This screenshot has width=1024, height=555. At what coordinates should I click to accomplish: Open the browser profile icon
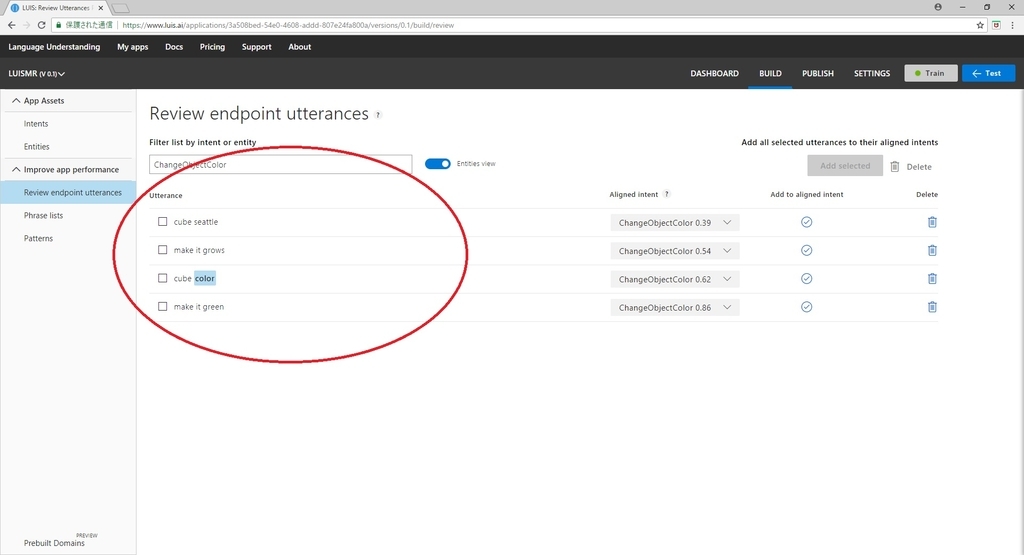coord(938,7)
